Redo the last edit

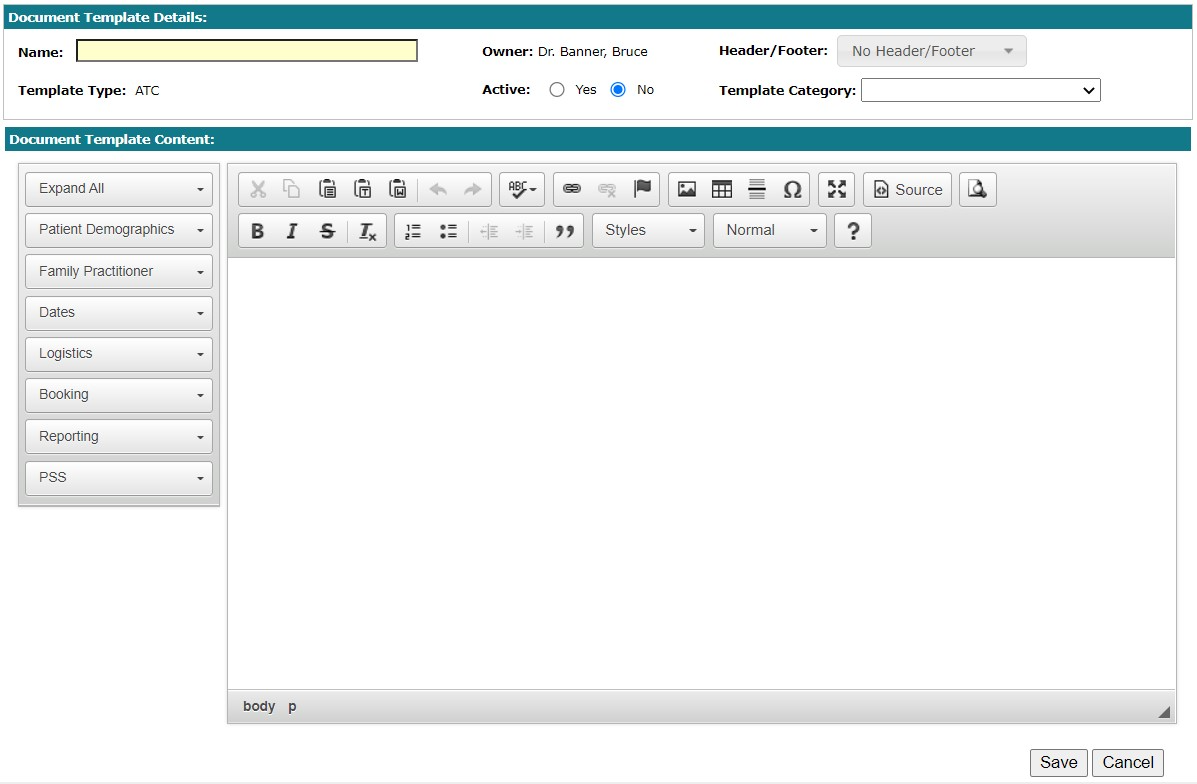pos(473,189)
